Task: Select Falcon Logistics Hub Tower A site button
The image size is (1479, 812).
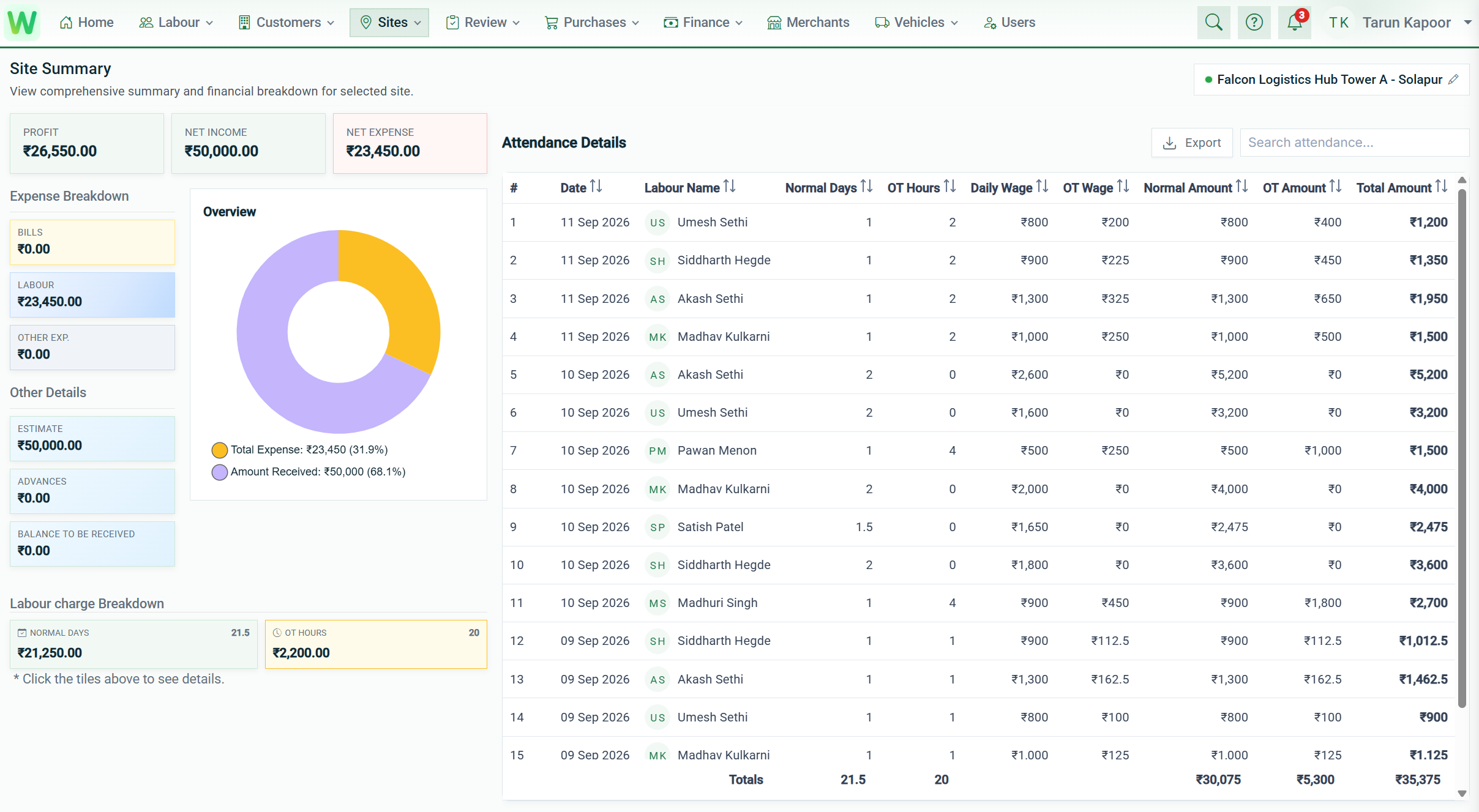Action: point(1331,80)
